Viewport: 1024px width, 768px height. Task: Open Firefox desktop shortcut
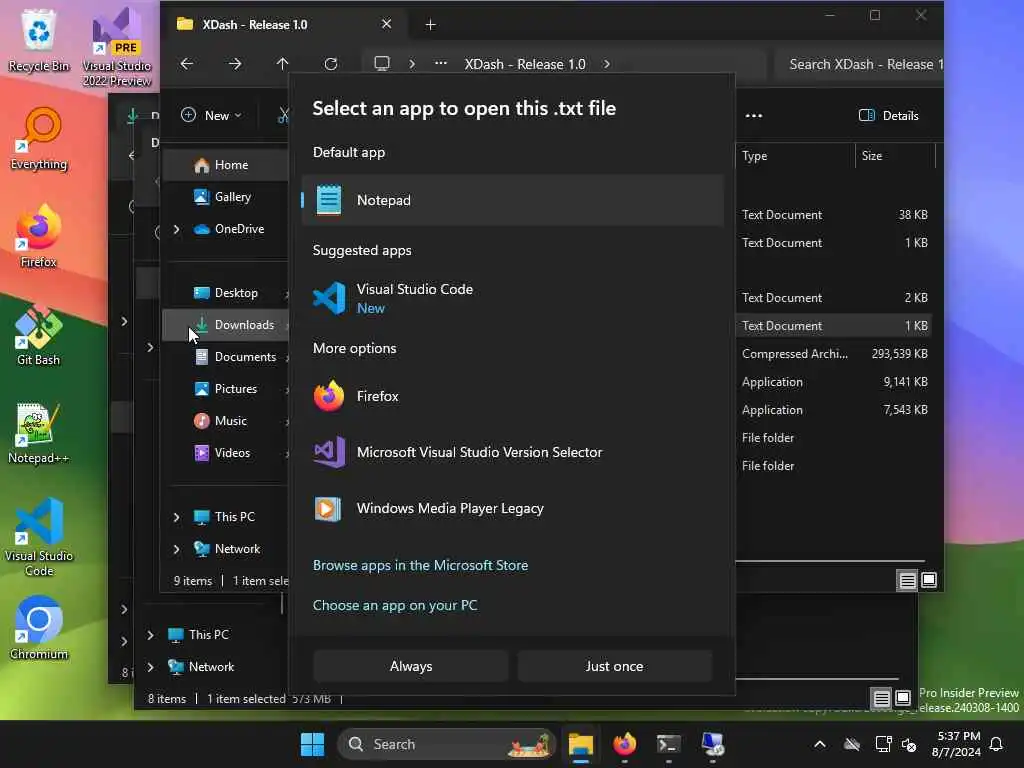click(x=39, y=236)
